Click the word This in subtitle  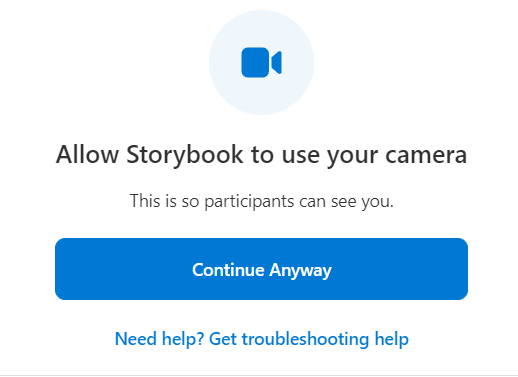tap(145, 201)
